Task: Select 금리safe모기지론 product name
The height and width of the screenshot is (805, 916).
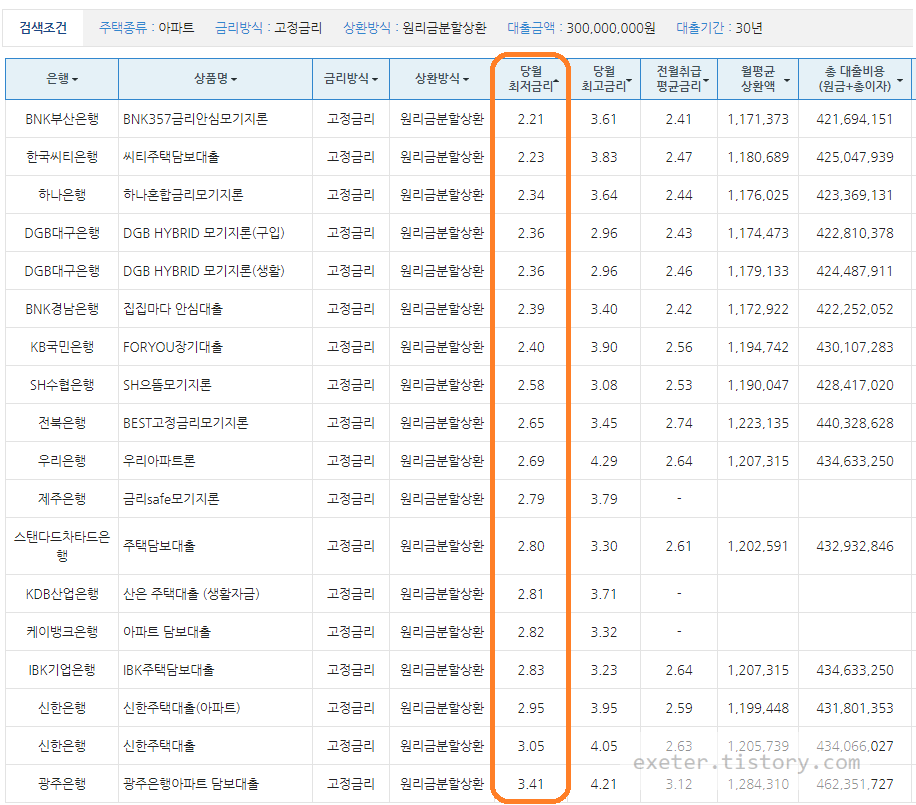Action: (x=171, y=499)
